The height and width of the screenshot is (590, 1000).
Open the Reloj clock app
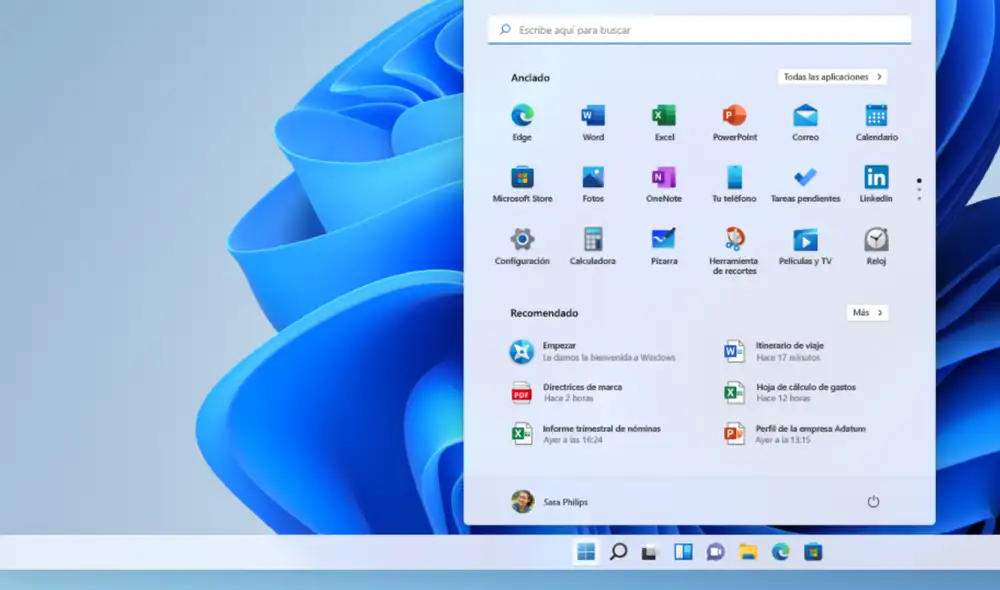pos(875,243)
